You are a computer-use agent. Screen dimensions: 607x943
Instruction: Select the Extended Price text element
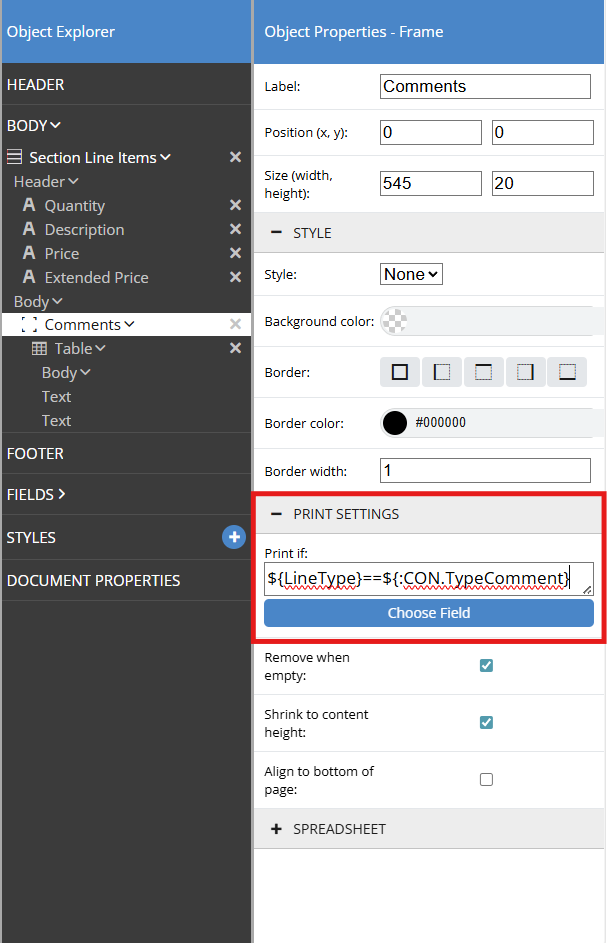tap(96, 277)
